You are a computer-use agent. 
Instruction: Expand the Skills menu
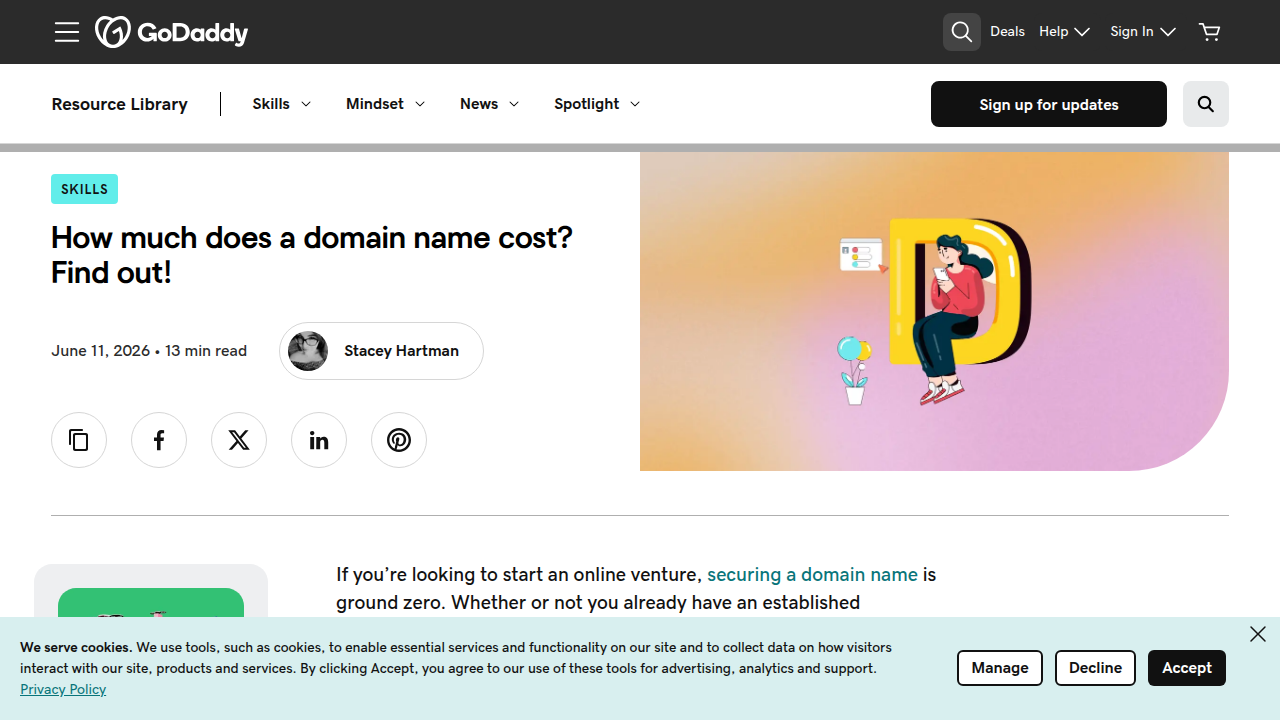click(282, 104)
